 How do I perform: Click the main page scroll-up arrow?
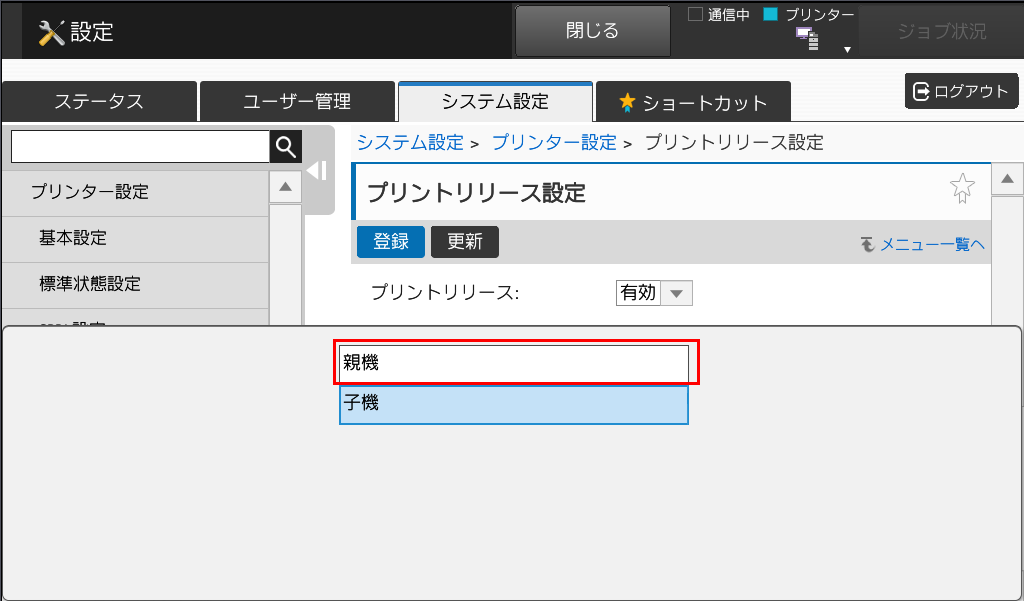1007,179
